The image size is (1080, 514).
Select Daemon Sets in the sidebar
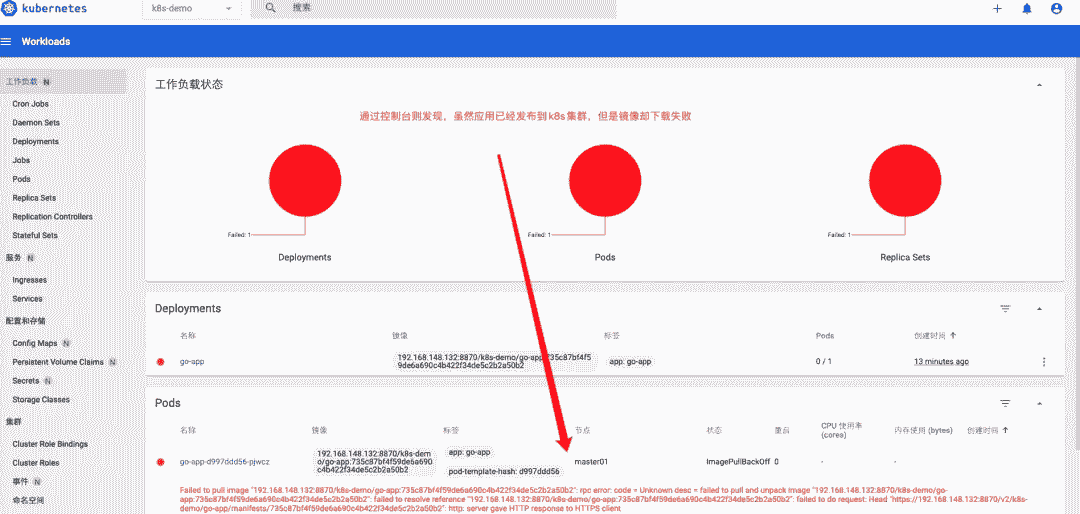point(36,123)
